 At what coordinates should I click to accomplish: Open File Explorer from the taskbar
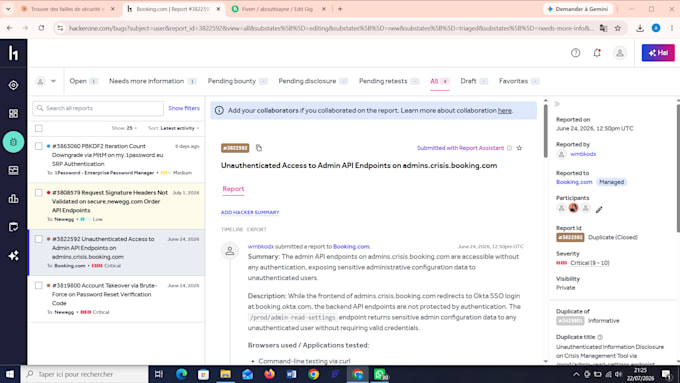click(226, 374)
